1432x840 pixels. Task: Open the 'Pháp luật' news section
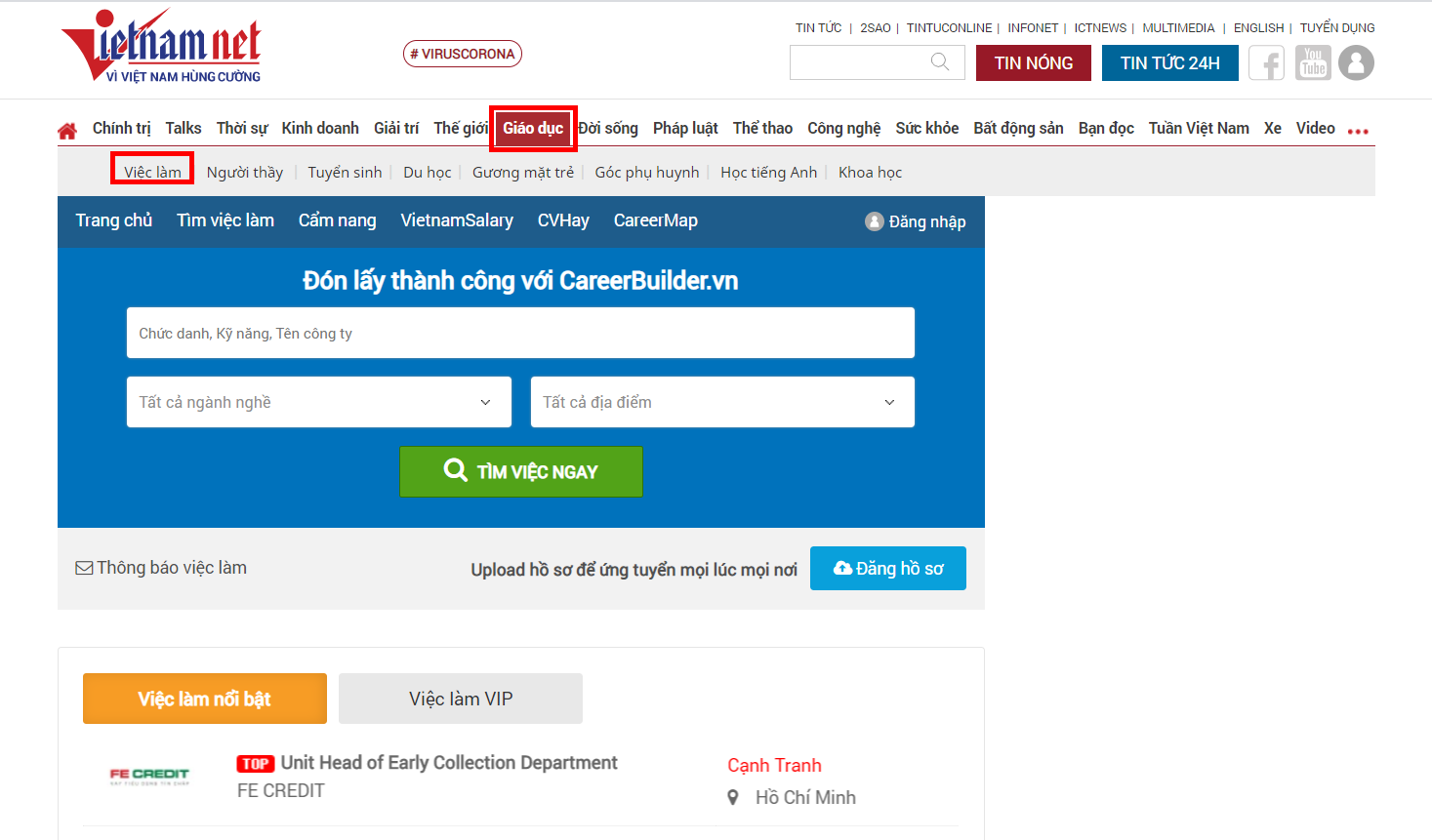point(685,128)
